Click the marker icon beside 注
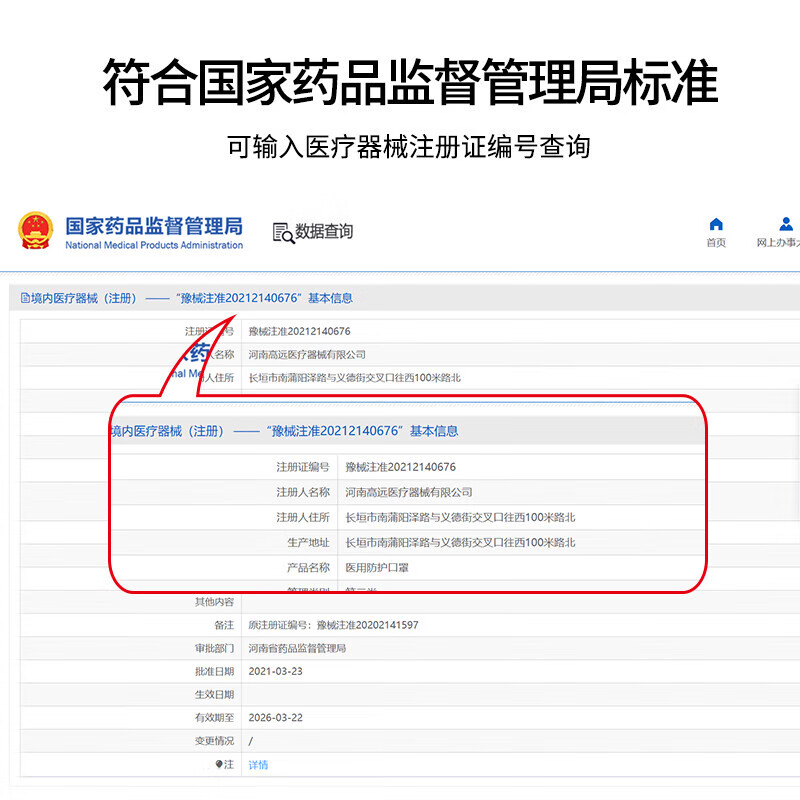The image size is (800, 800). click(219, 764)
